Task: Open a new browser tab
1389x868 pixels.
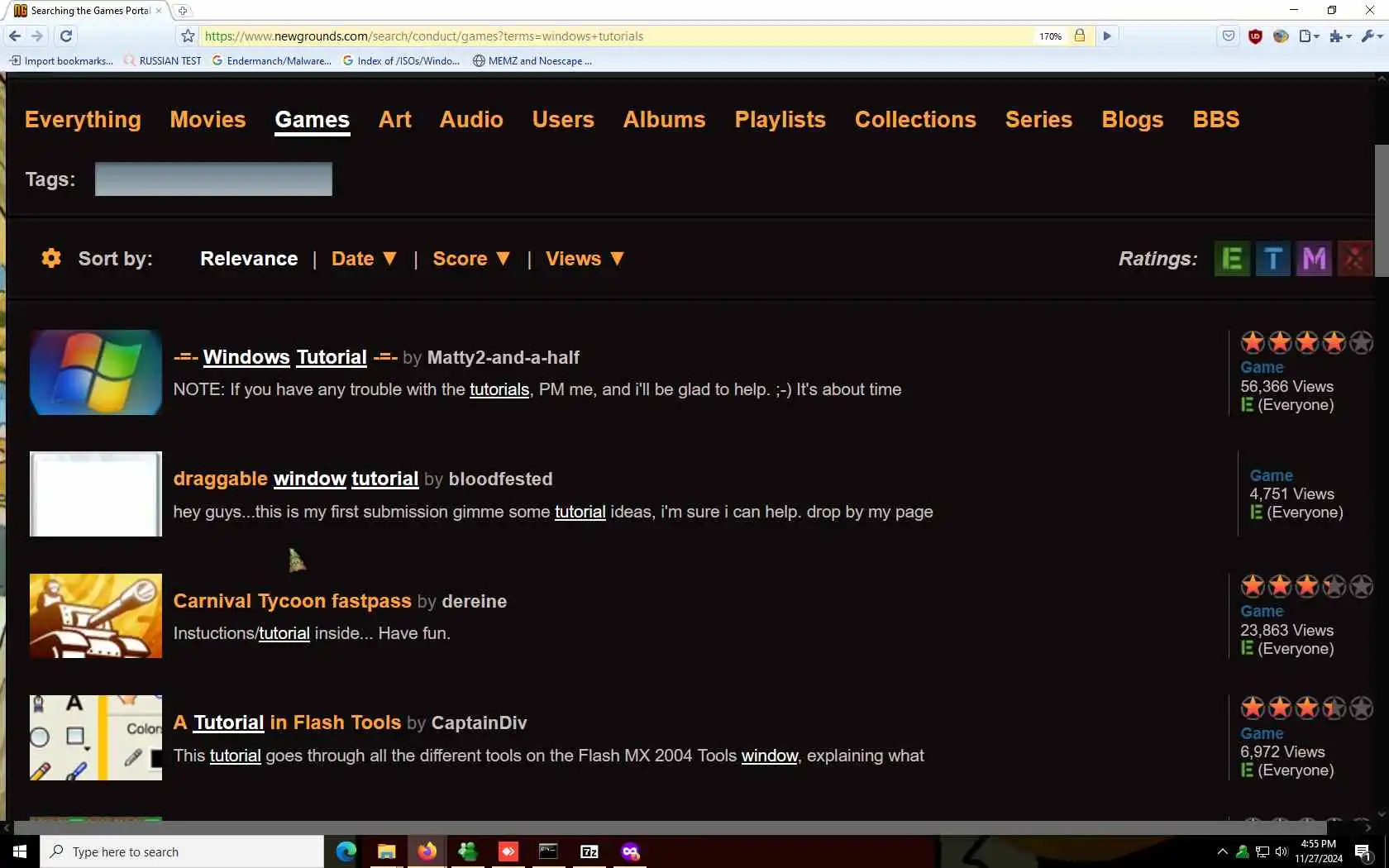Action: (183, 11)
